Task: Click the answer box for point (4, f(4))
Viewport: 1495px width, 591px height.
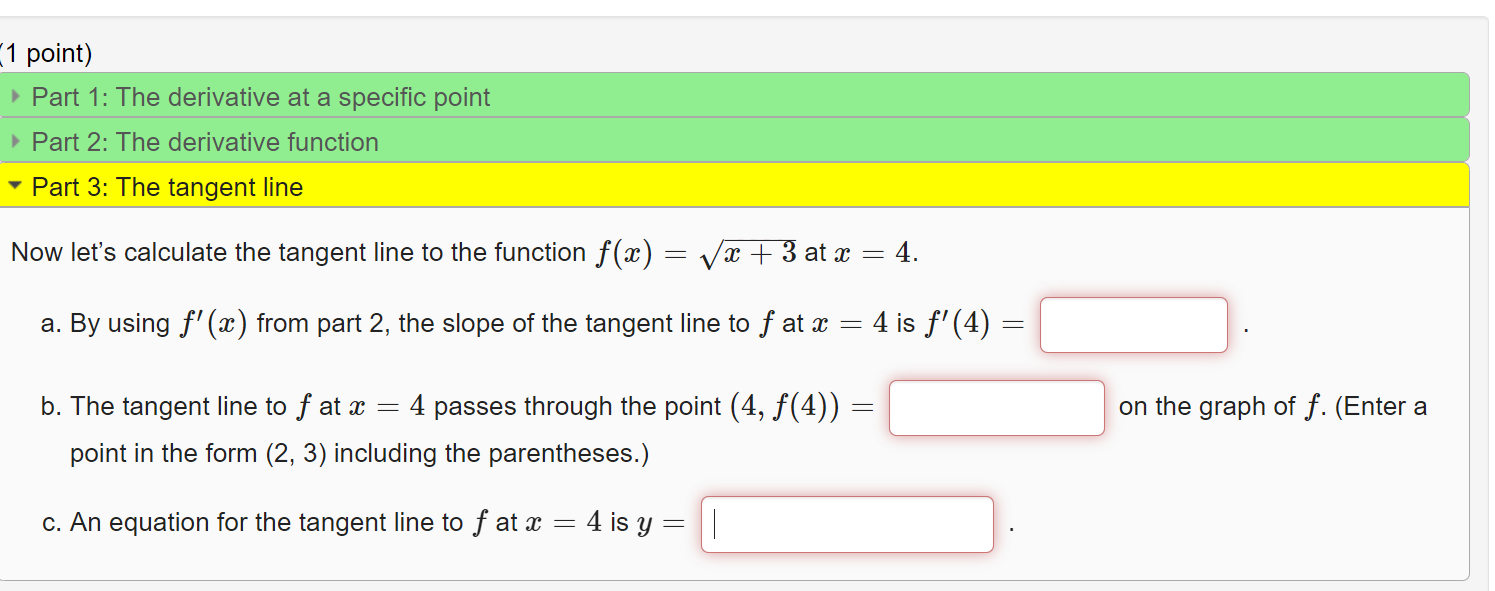Action: [996, 407]
